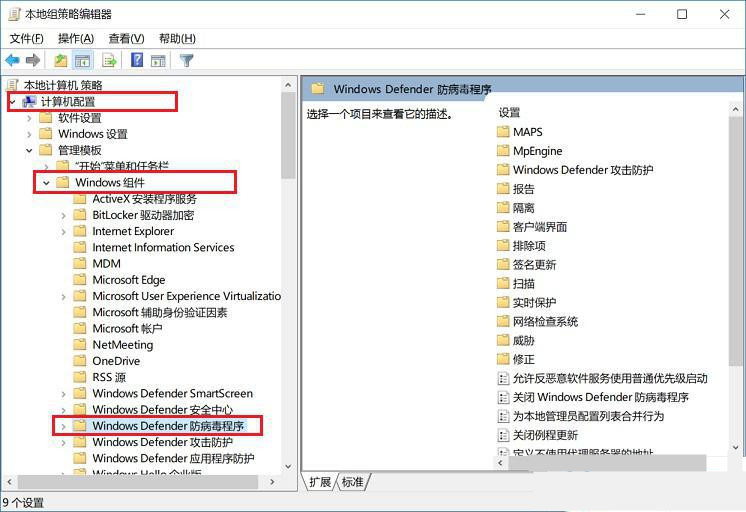Viewport: 746px width, 512px height.
Task: Maximize the 本地组策略编辑器 window
Action: click(682, 14)
